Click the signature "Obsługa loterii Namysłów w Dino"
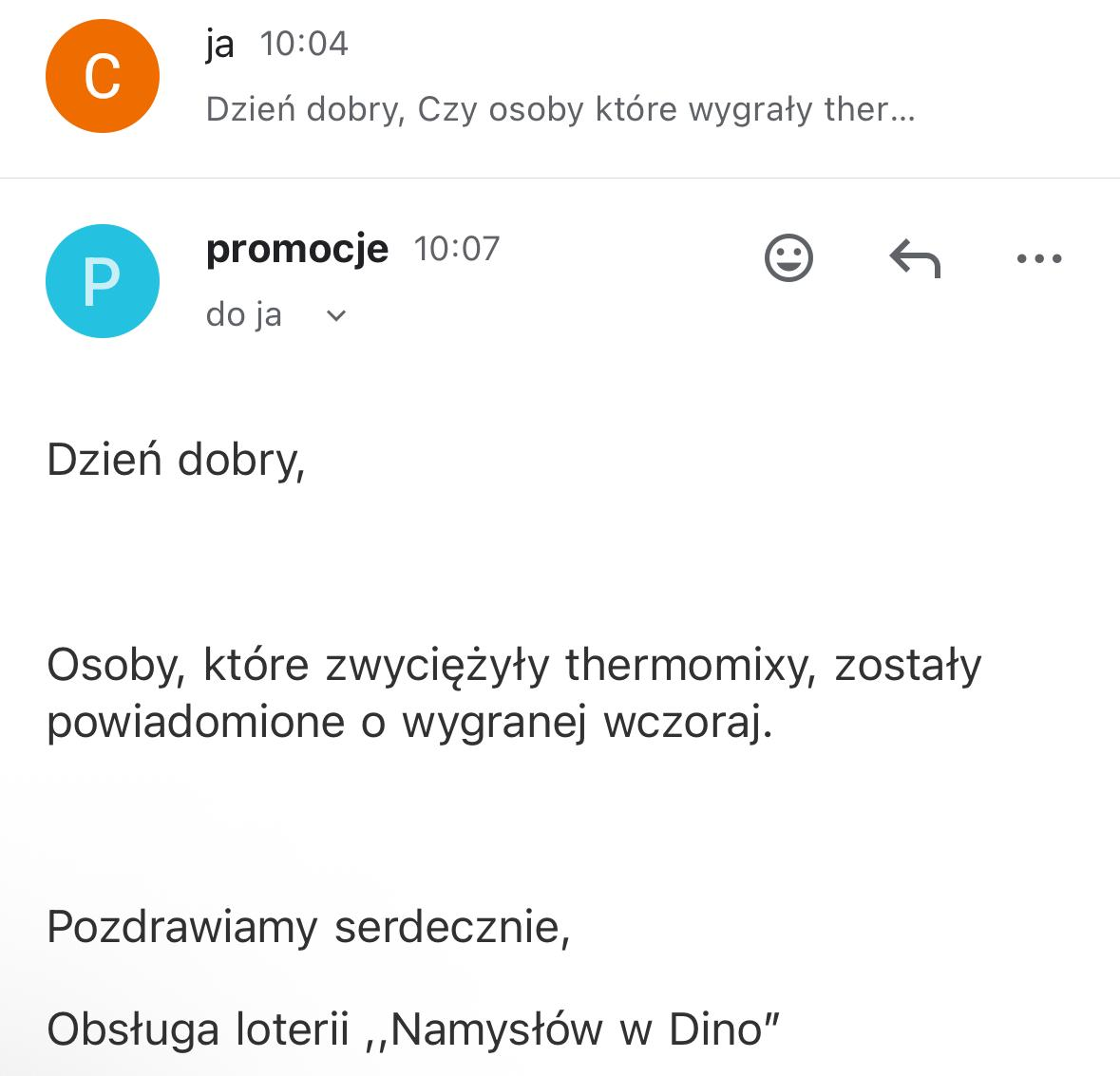 (413, 1029)
